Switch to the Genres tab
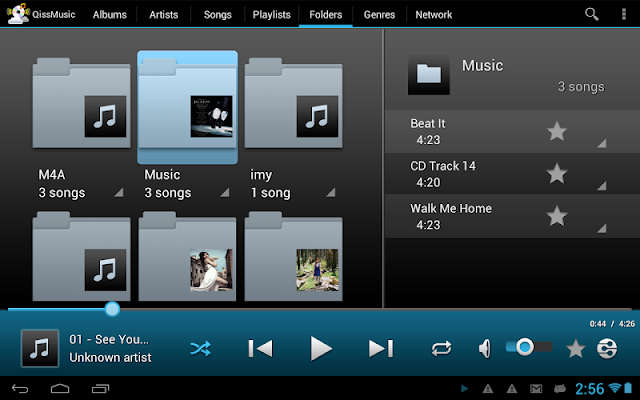Screen dimensions: 640x400 point(379,15)
